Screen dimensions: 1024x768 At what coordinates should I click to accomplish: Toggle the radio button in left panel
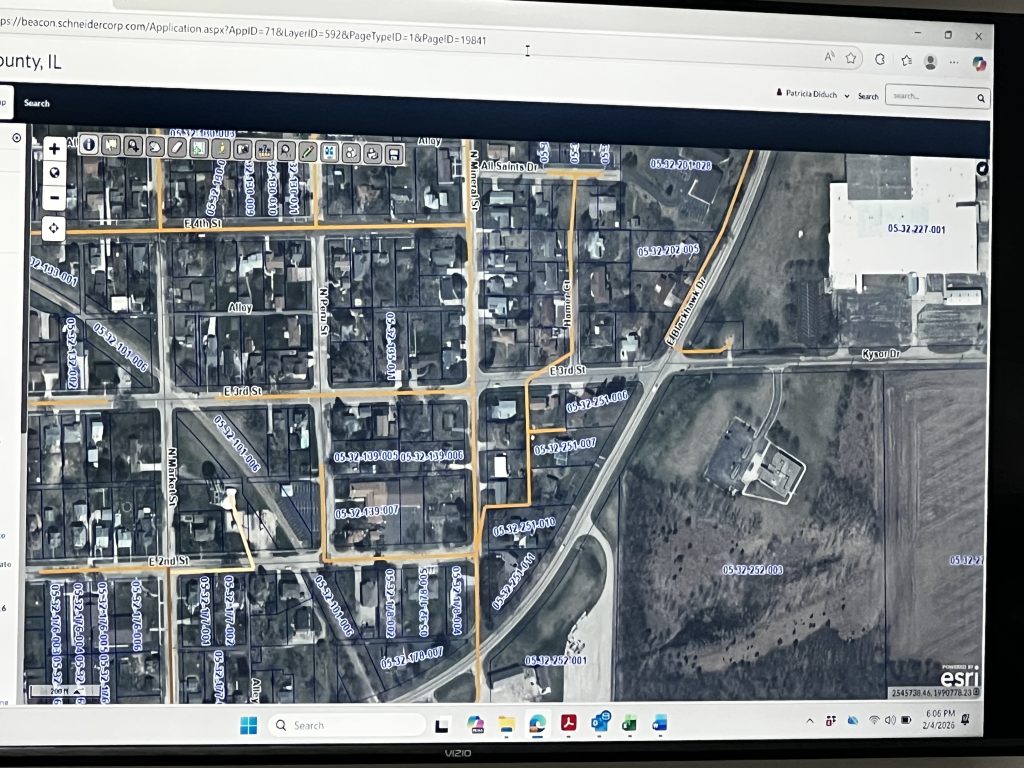(17, 137)
